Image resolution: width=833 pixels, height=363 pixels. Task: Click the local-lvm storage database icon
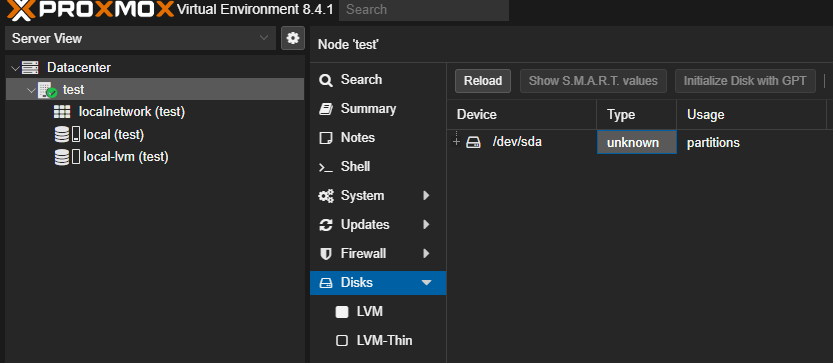click(62, 157)
